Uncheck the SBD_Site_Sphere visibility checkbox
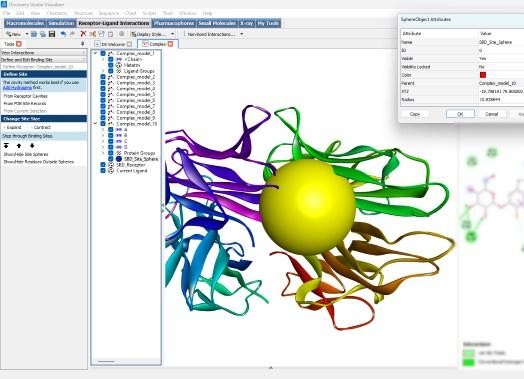 tap(111, 159)
